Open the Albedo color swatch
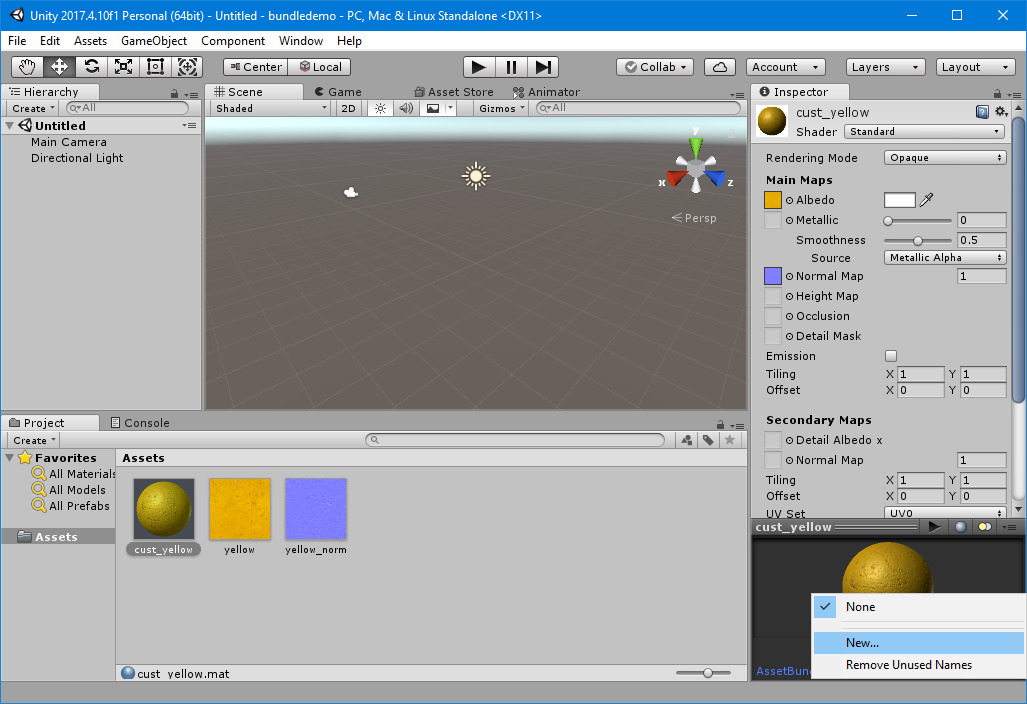Image resolution: width=1027 pixels, height=704 pixels. [x=900, y=200]
